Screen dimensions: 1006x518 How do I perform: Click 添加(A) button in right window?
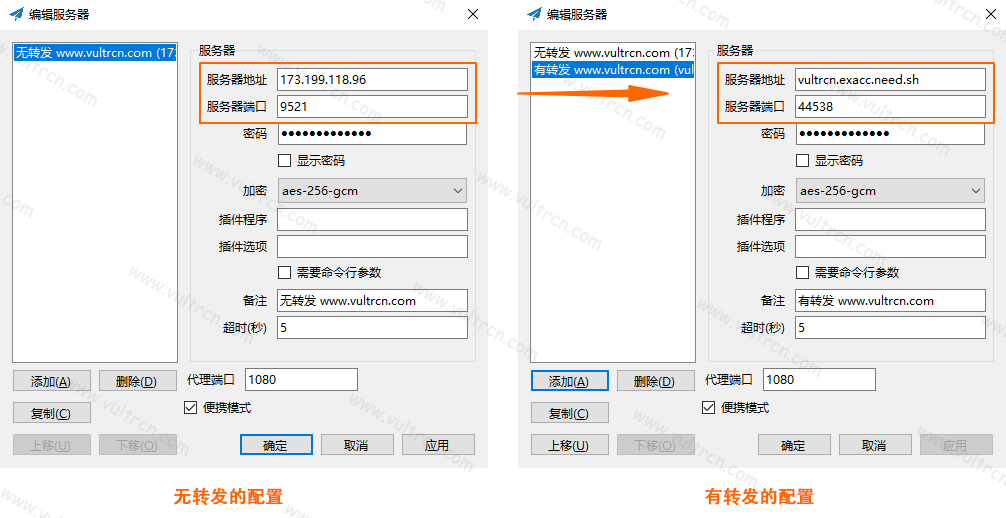(569, 381)
